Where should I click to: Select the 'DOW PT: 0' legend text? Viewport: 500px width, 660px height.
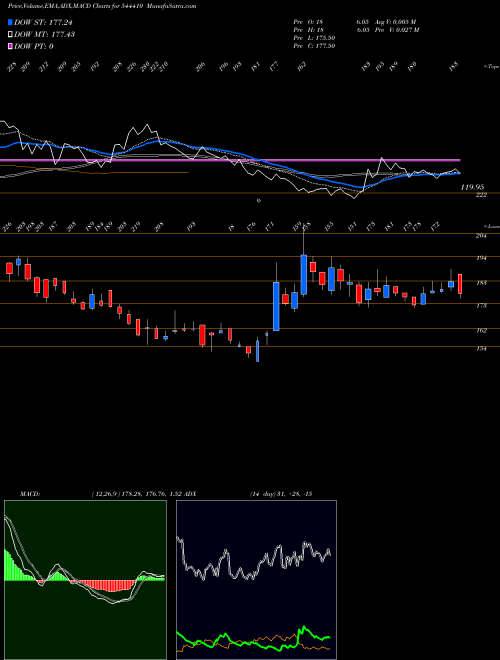pos(34,46)
